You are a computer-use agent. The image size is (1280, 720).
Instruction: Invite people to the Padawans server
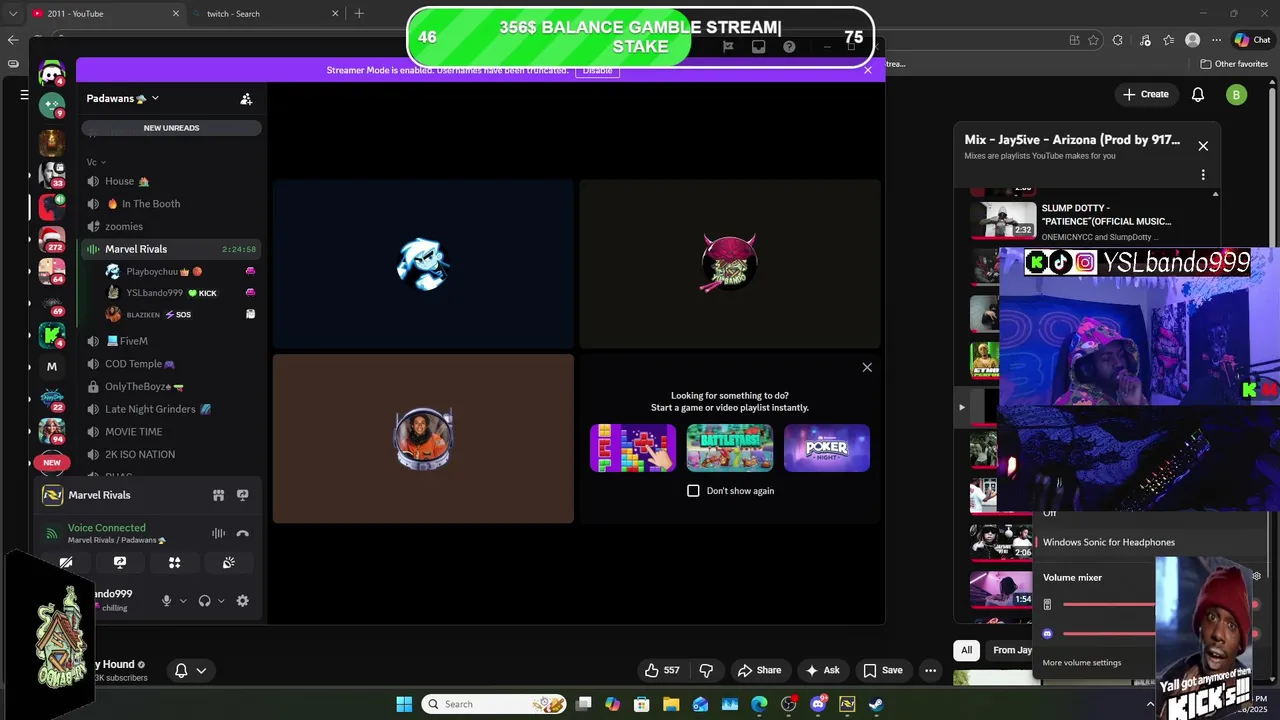point(246,99)
